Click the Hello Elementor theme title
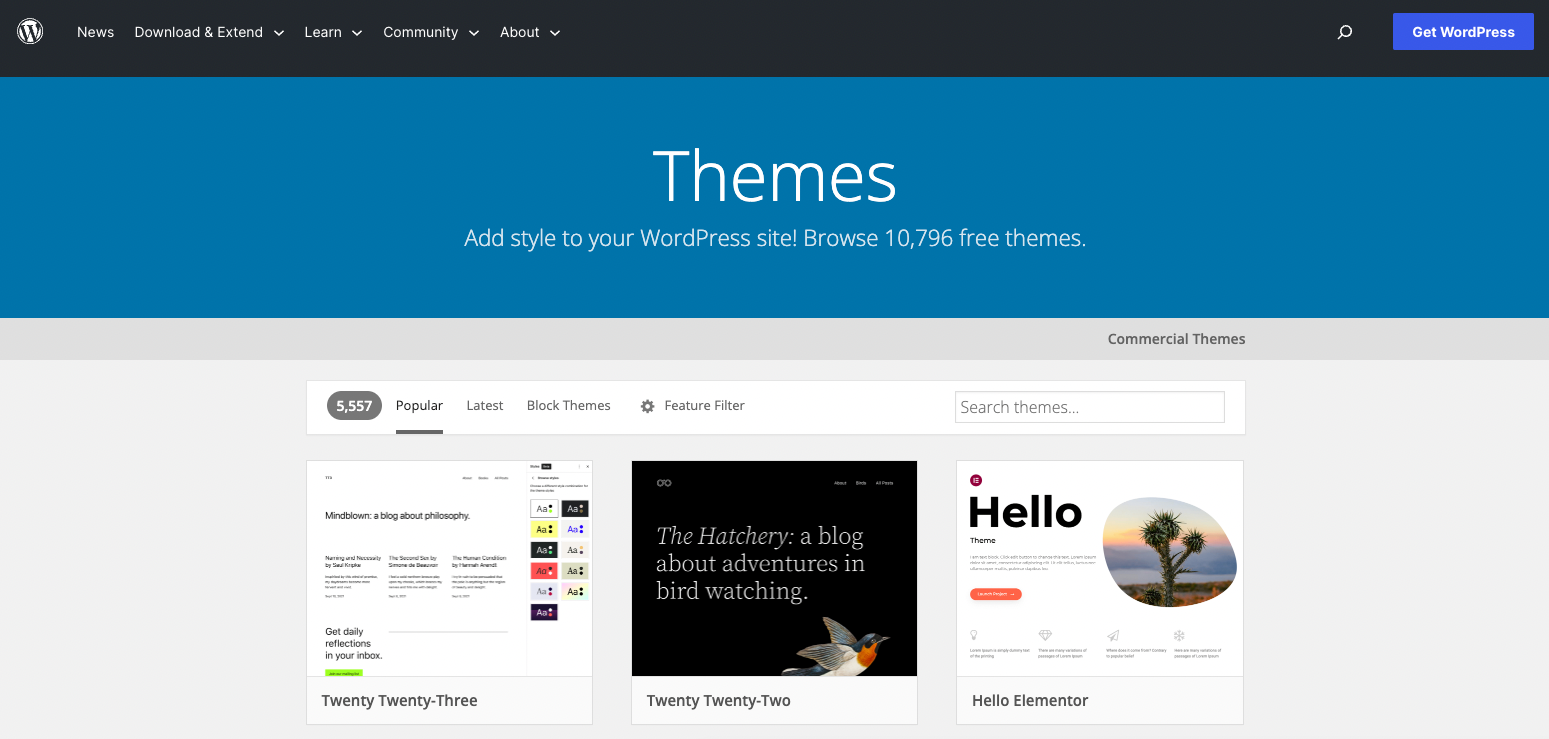This screenshot has height=739, width=1549. pyautogui.click(x=1030, y=700)
